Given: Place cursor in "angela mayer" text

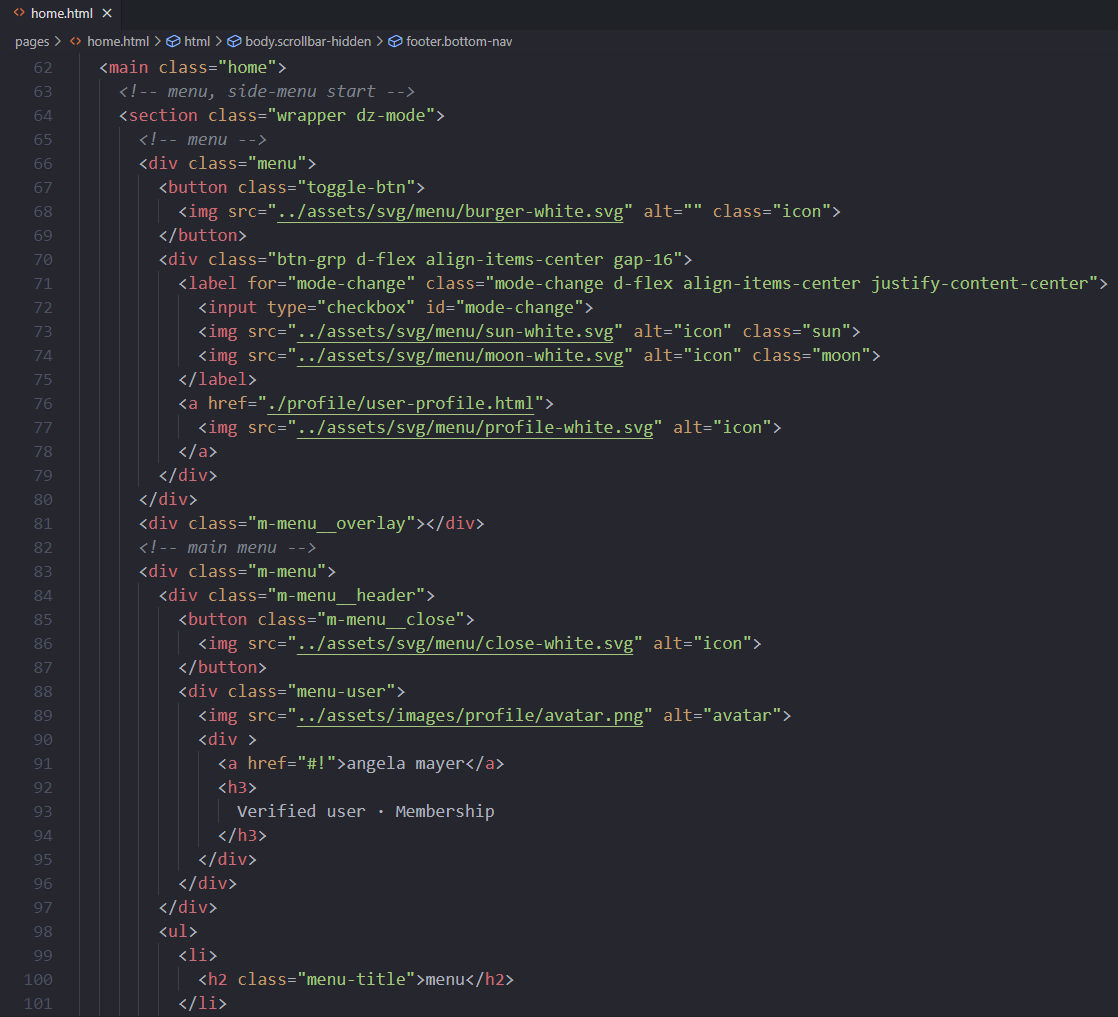Looking at the screenshot, I should pyautogui.click(x=407, y=764).
